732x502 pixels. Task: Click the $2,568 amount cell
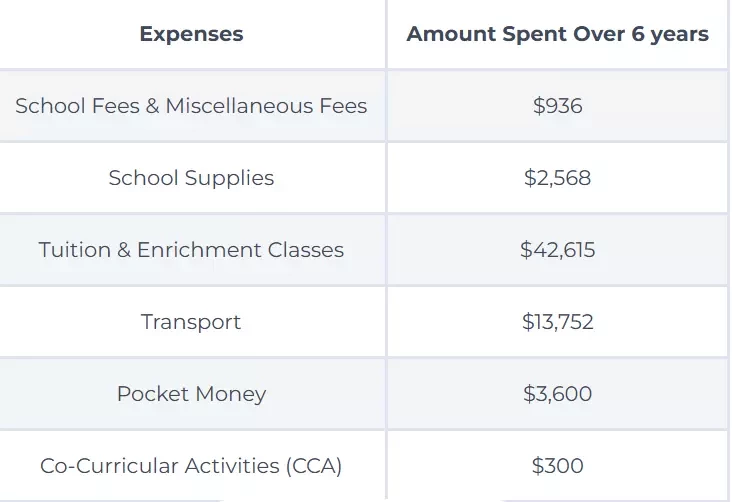point(557,178)
